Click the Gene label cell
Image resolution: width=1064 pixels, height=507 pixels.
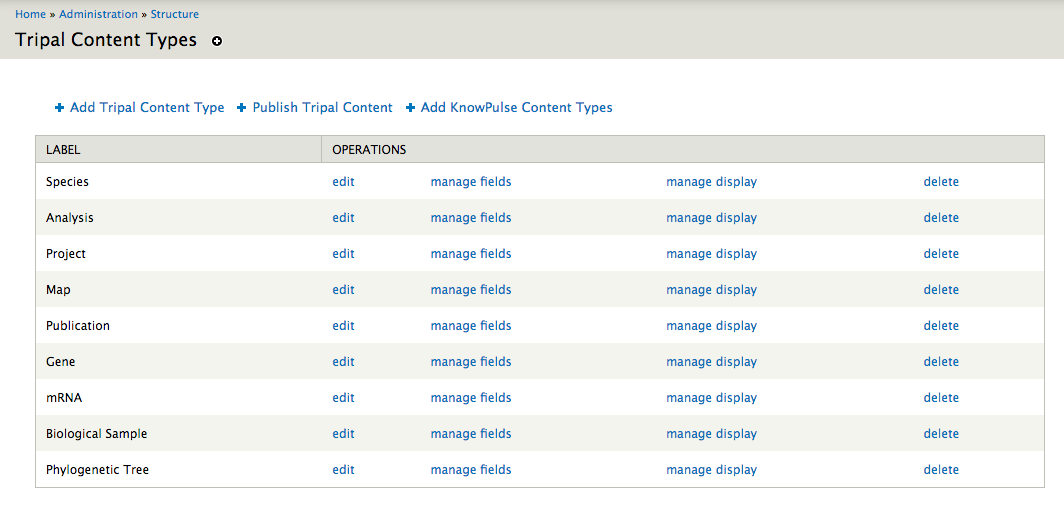pyautogui.click(x=178, y=362)
